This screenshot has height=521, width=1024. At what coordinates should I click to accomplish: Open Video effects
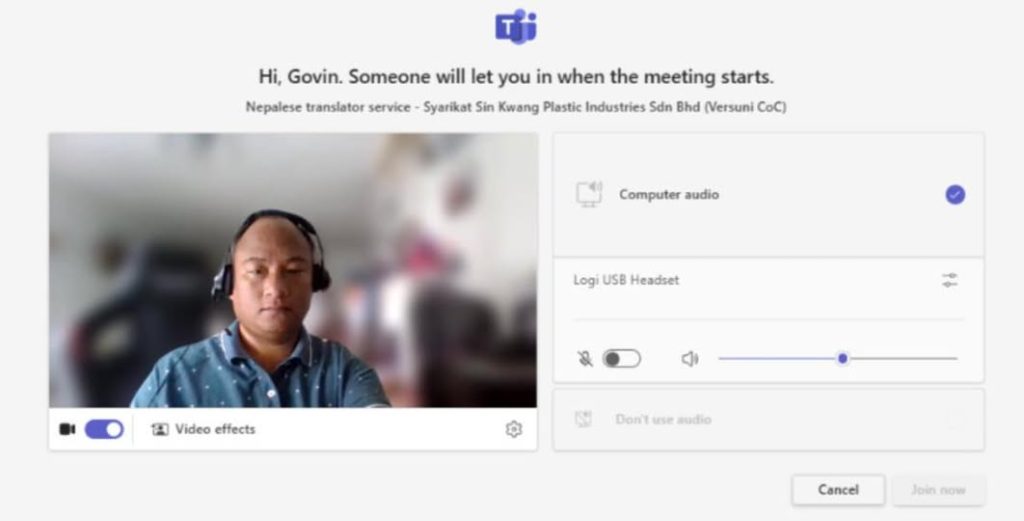(x=203, y=429)
